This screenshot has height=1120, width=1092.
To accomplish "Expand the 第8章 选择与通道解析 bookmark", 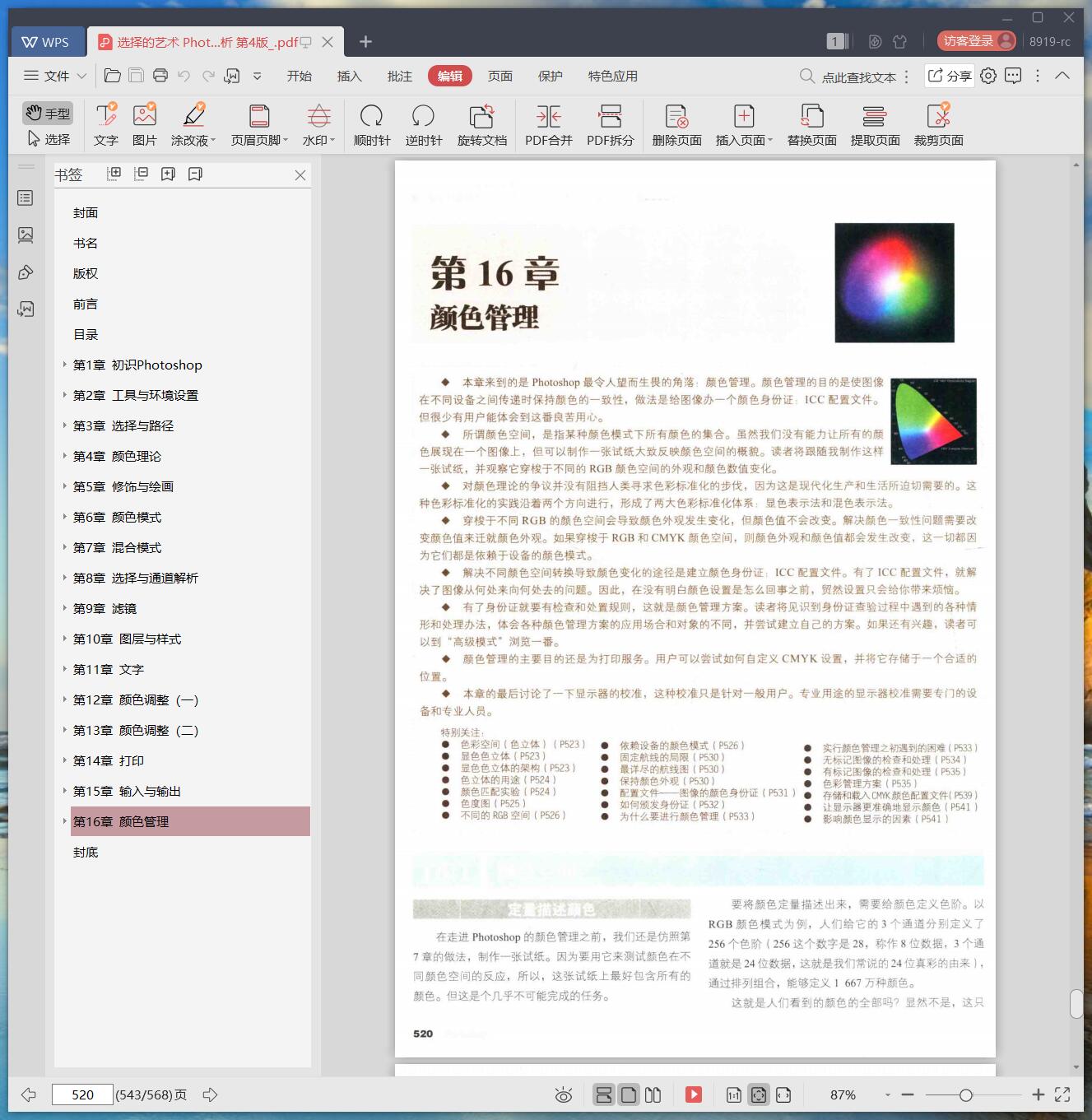I will 65,578.
